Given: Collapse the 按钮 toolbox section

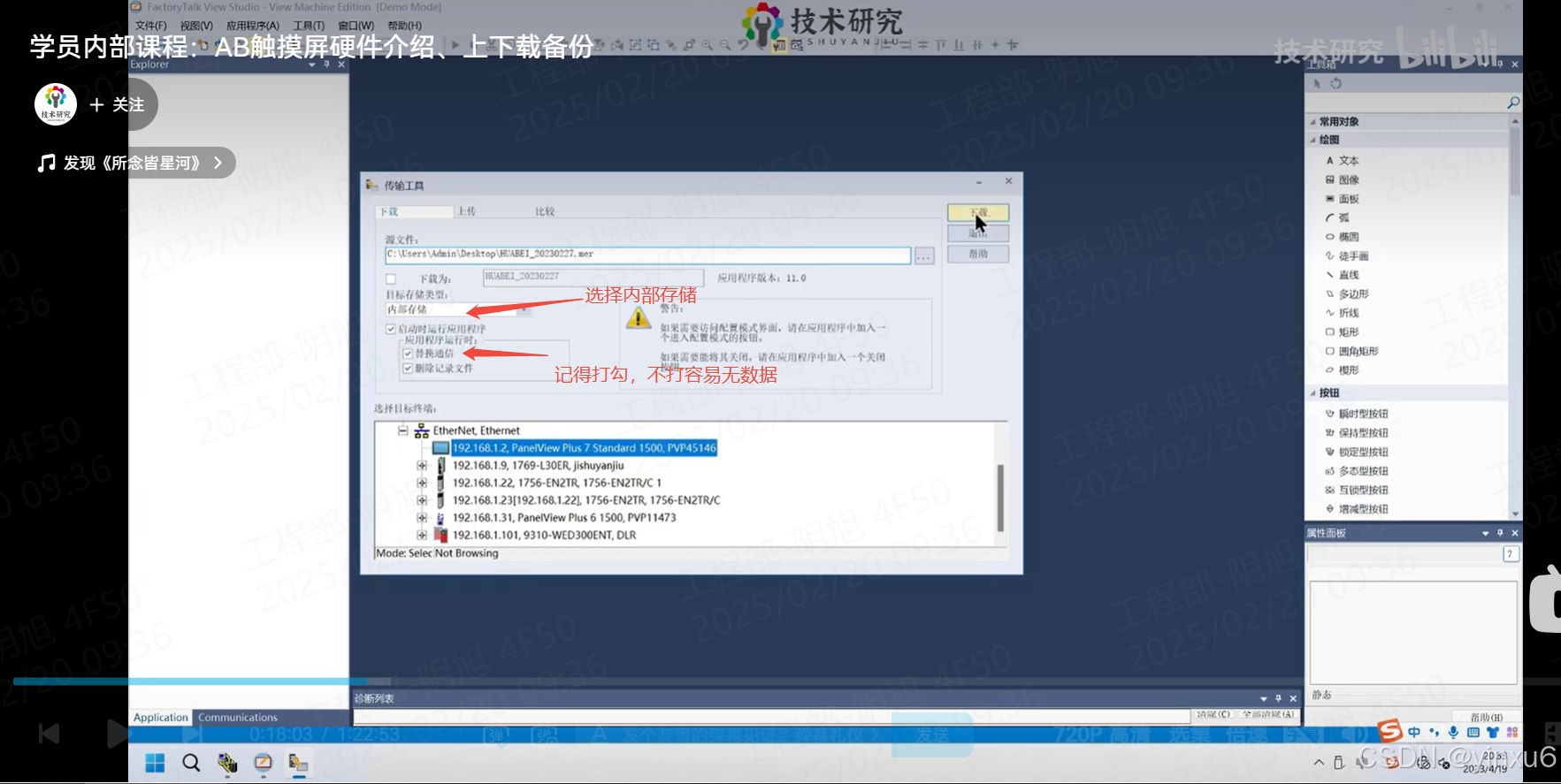Looking at the screenshot, I should [1312, 393].
